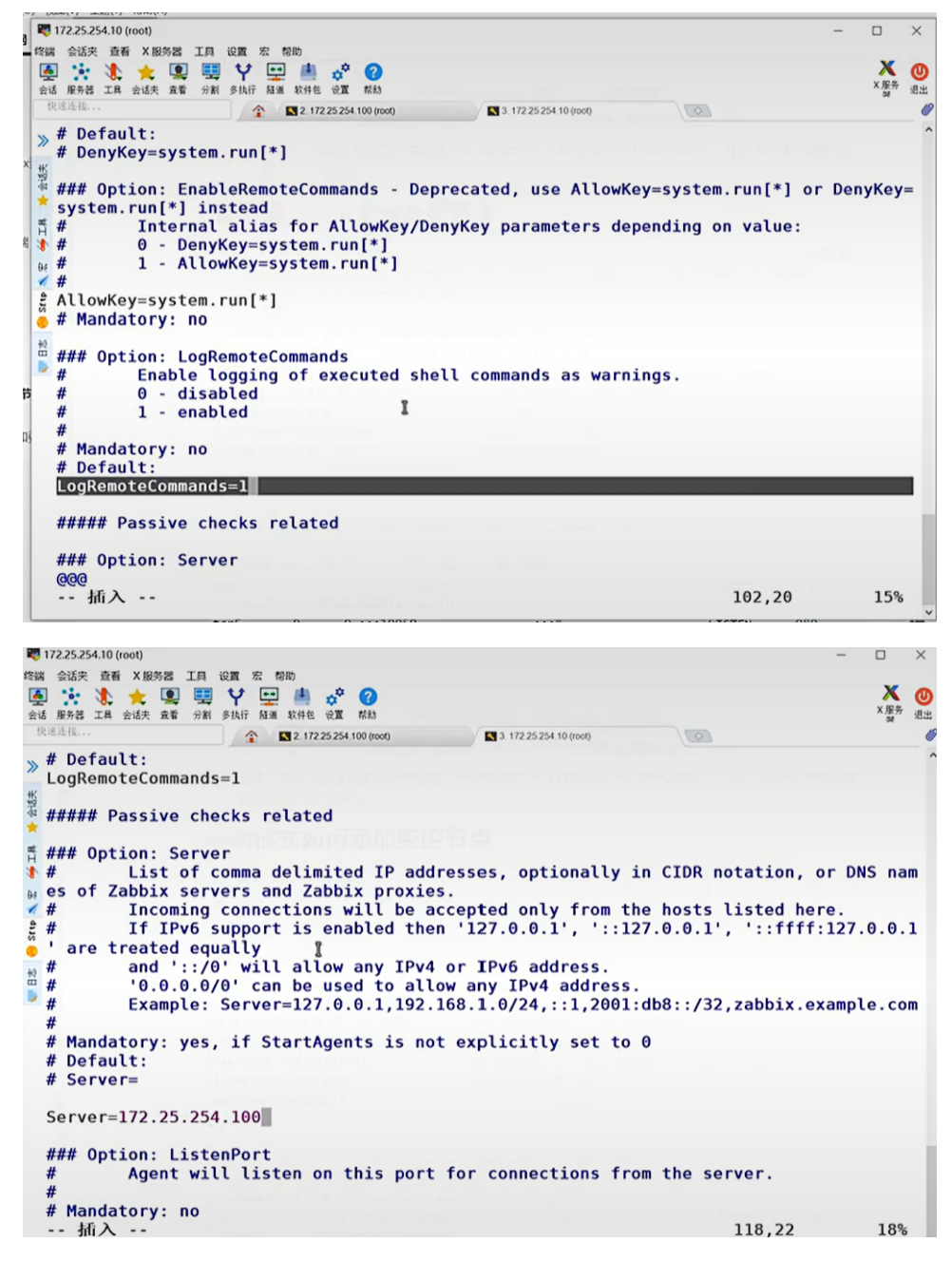This screenshot has width=952, height=1262.
Task: Open home tab in bottom window
Action: point(251,736)
